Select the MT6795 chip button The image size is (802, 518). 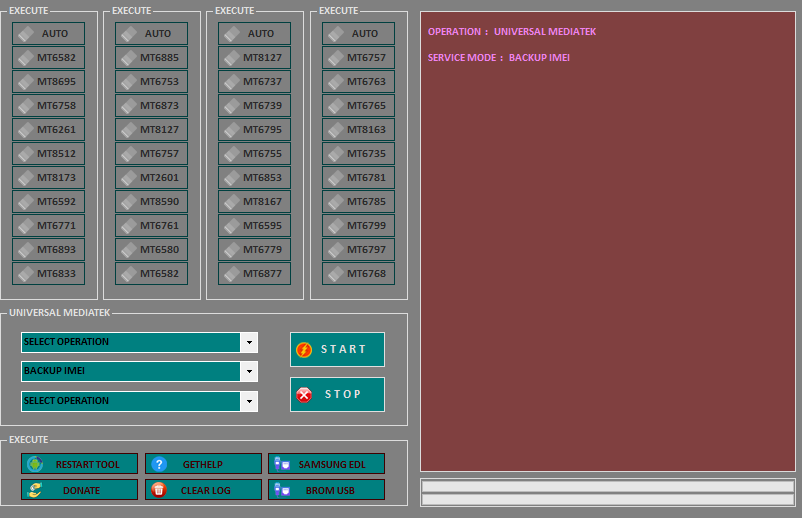click(x=254, y=129)
